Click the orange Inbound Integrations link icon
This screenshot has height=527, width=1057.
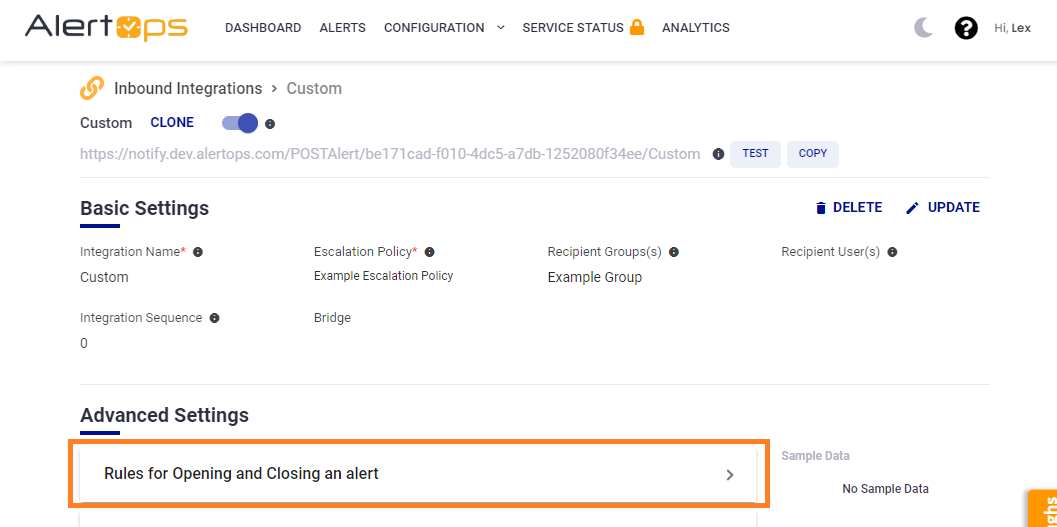(x=92, y=88)
